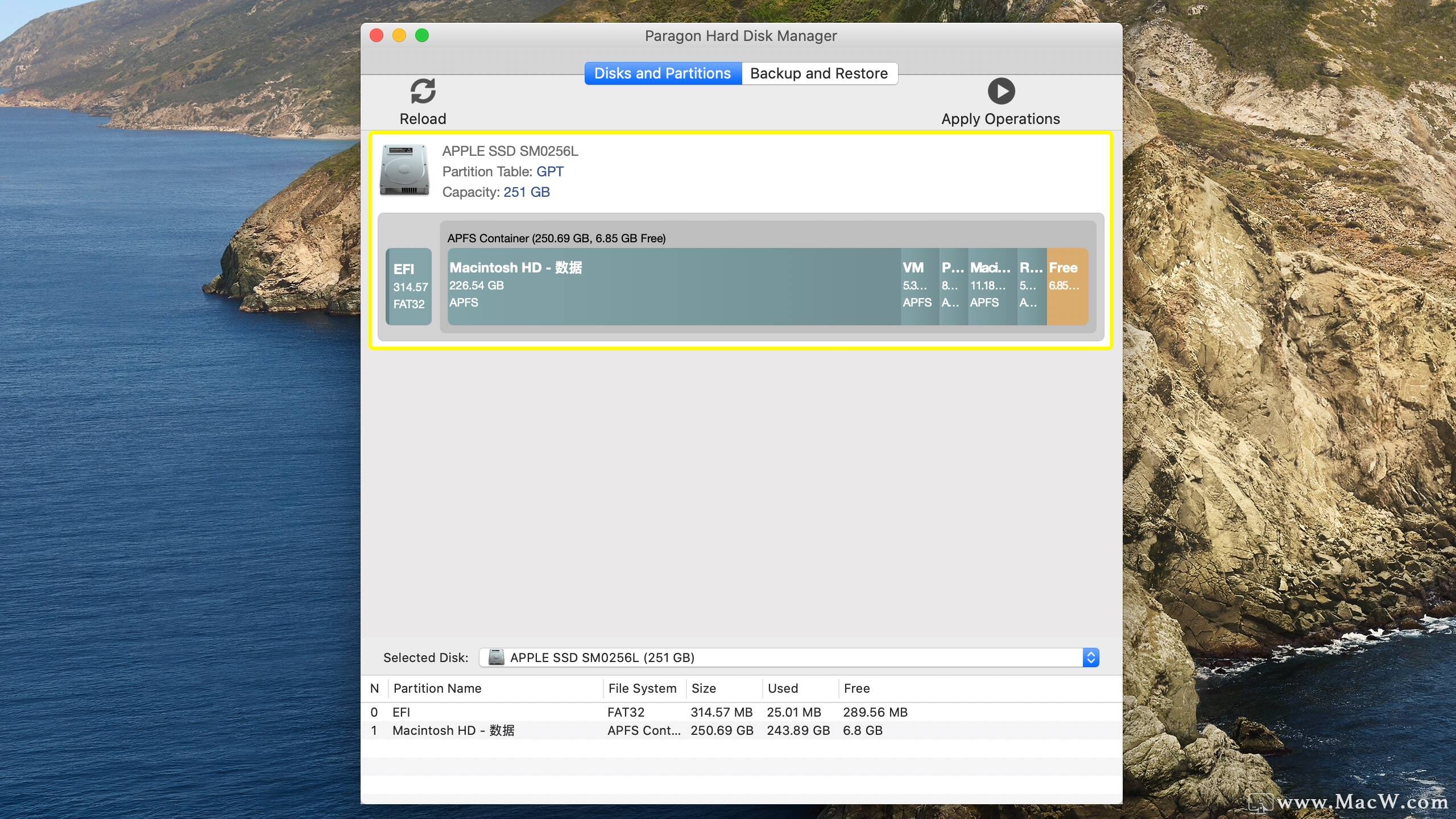The height and width of the screenshot is (819, 1456).
Task: Click the GPT partition table value
Action: tap(550, 172)
